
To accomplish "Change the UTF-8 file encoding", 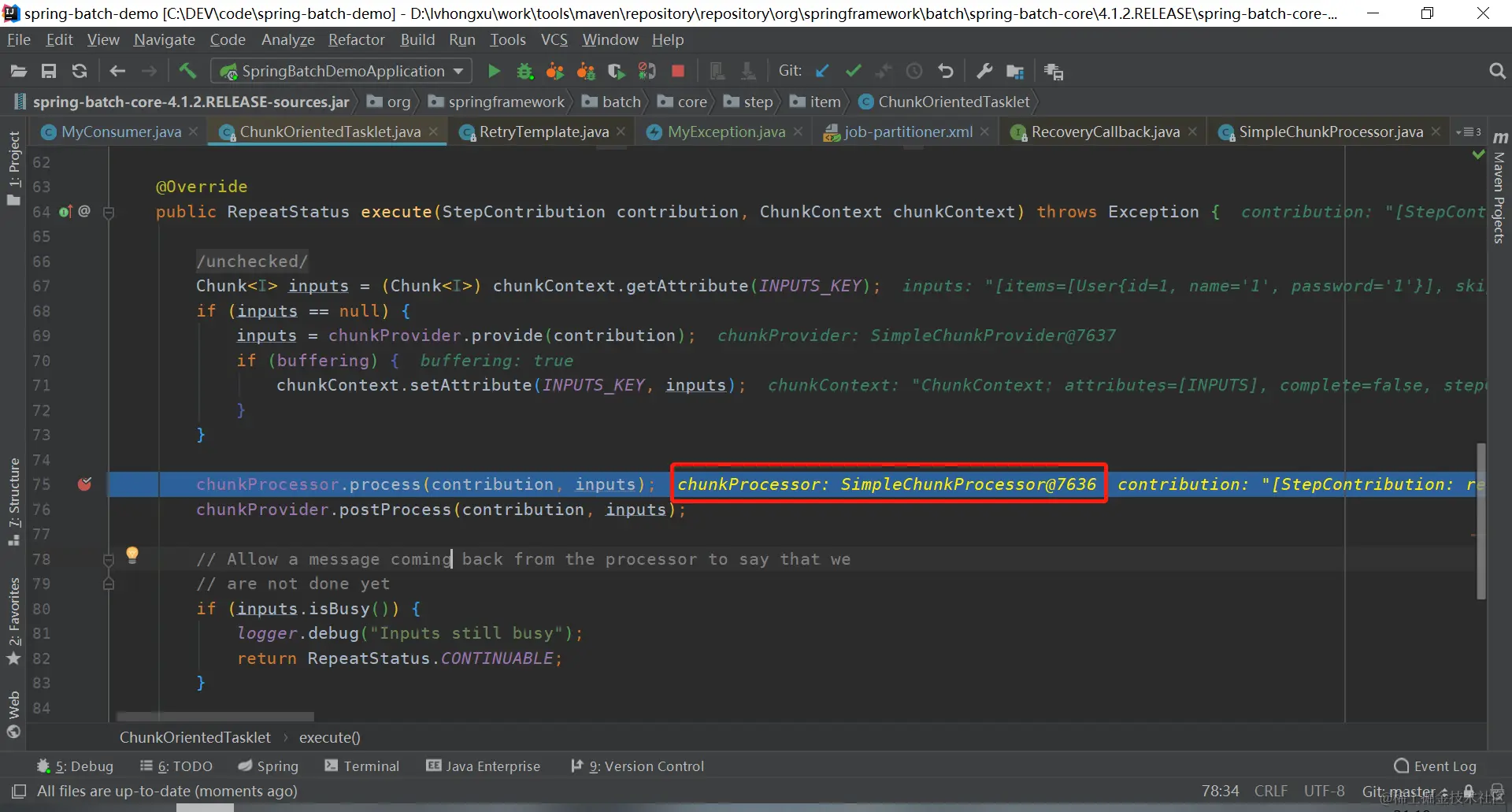I will (x=1325, y=791).
